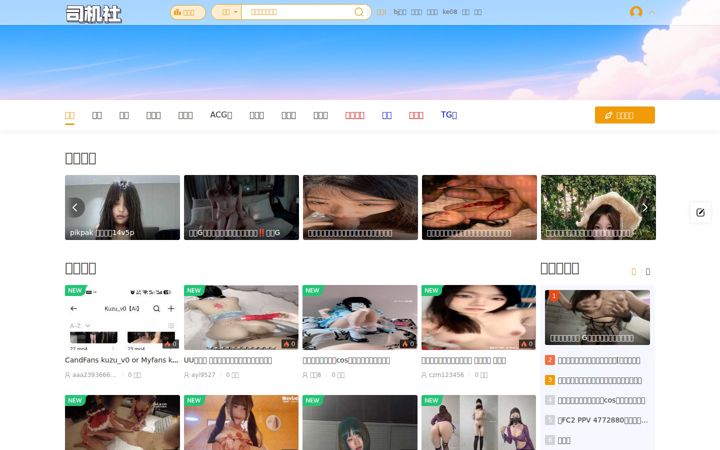
Task: Click the floating edit pencil icon on the right edge
Action: 700,212
